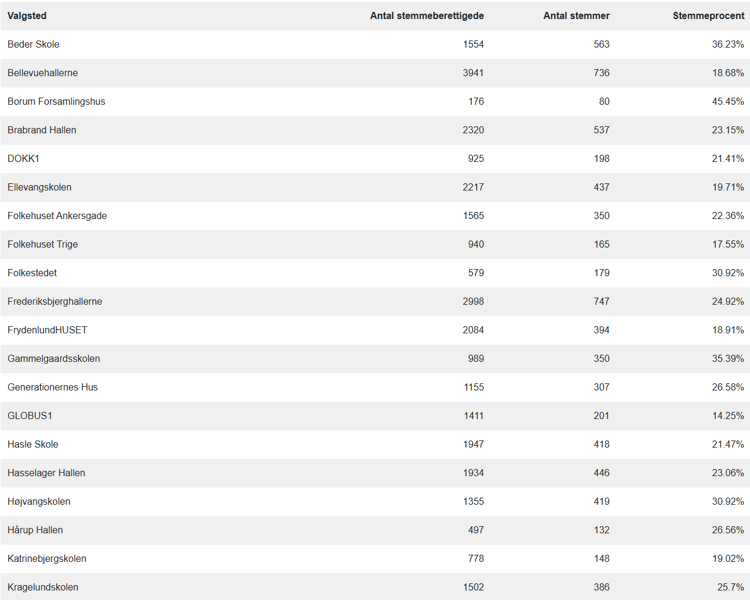Click the Generationernes Hus row label

[52, 387]
